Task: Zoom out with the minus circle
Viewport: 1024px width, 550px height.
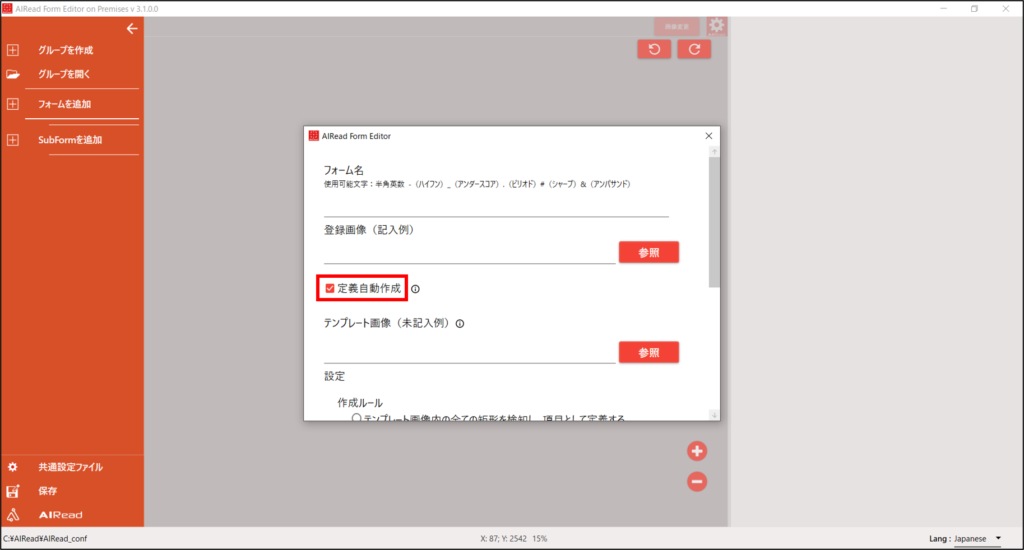Action: coord(697,481)
